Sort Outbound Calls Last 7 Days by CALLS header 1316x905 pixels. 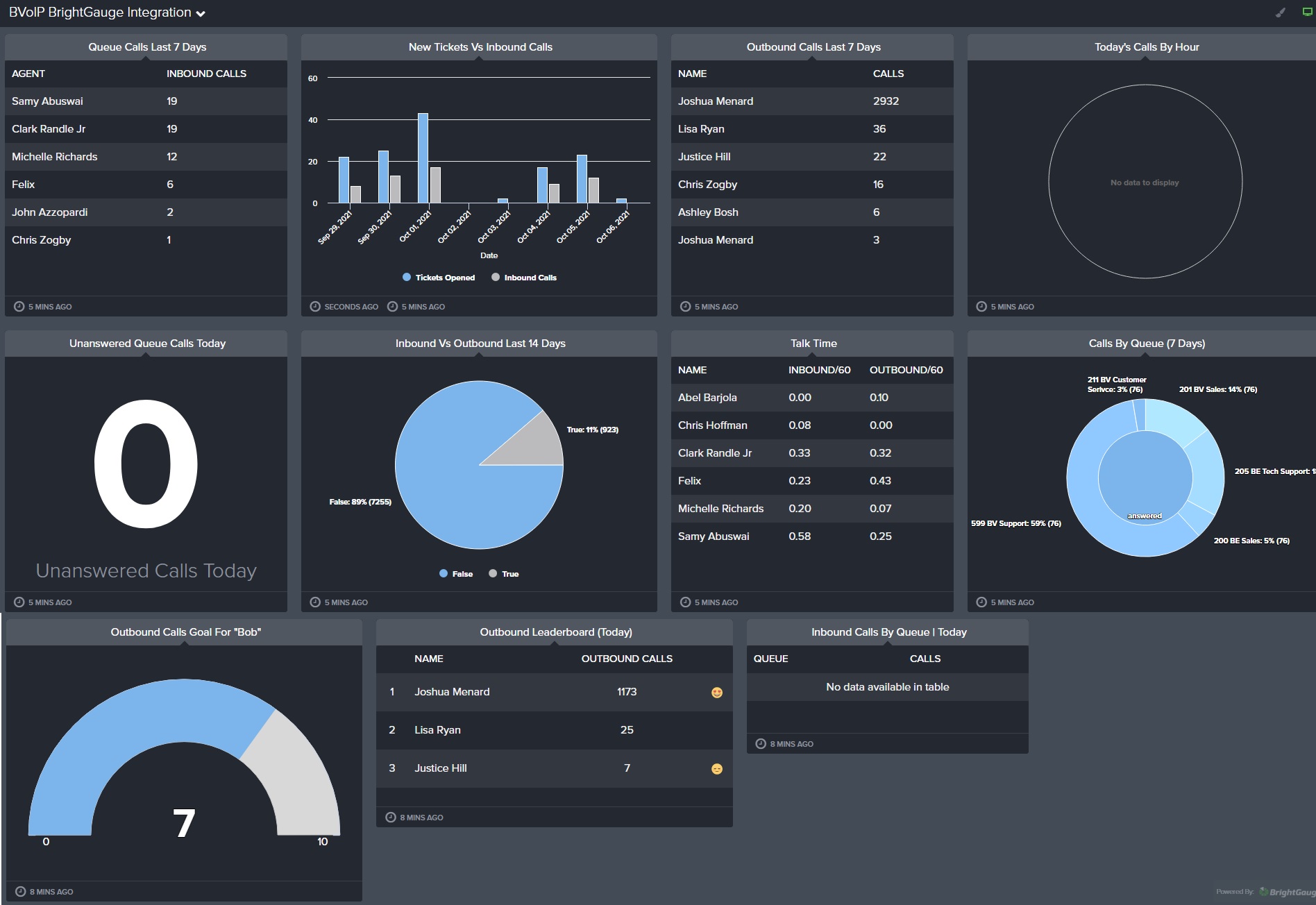pyautogui.click(x=888, y=74)
